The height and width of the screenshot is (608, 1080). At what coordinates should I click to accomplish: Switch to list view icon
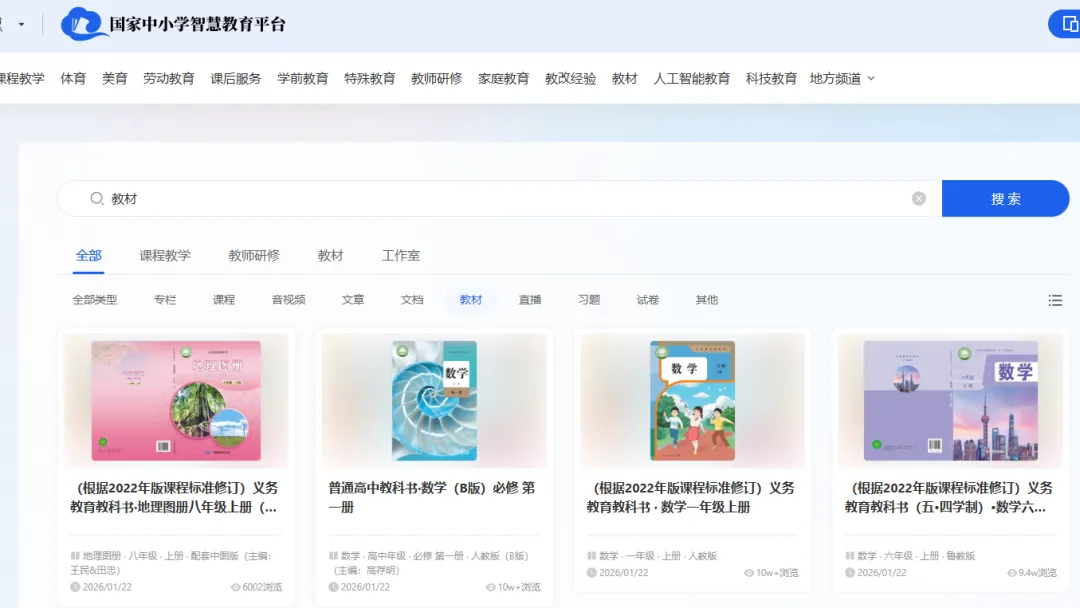1055,300
